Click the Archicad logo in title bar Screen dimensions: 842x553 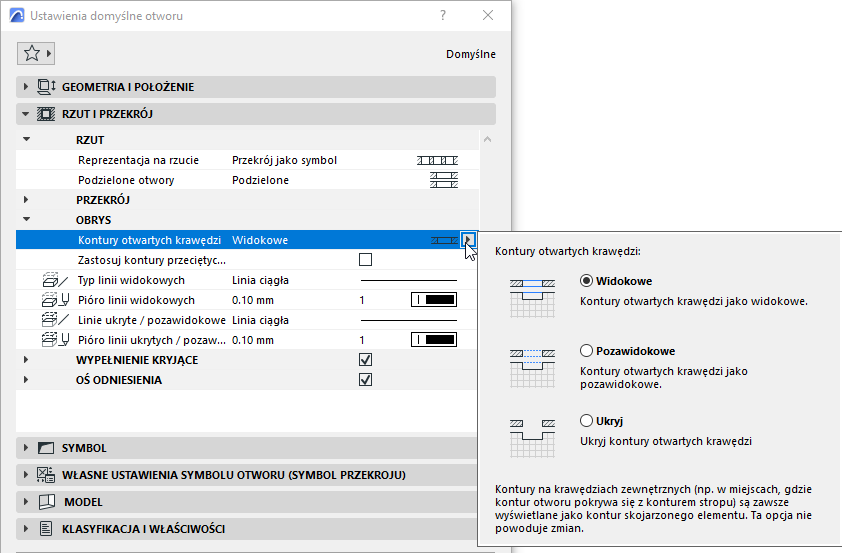click(x=17, y=16)
